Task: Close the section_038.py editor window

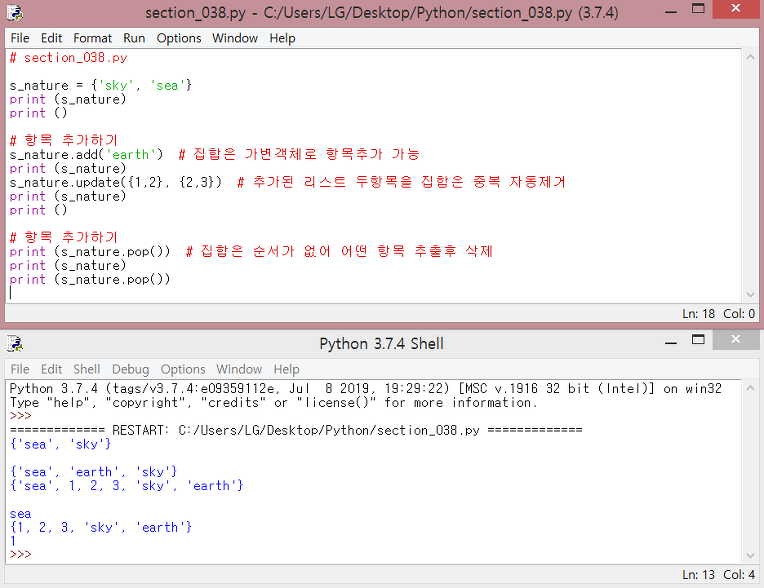Action: click(x=736, y=9)
